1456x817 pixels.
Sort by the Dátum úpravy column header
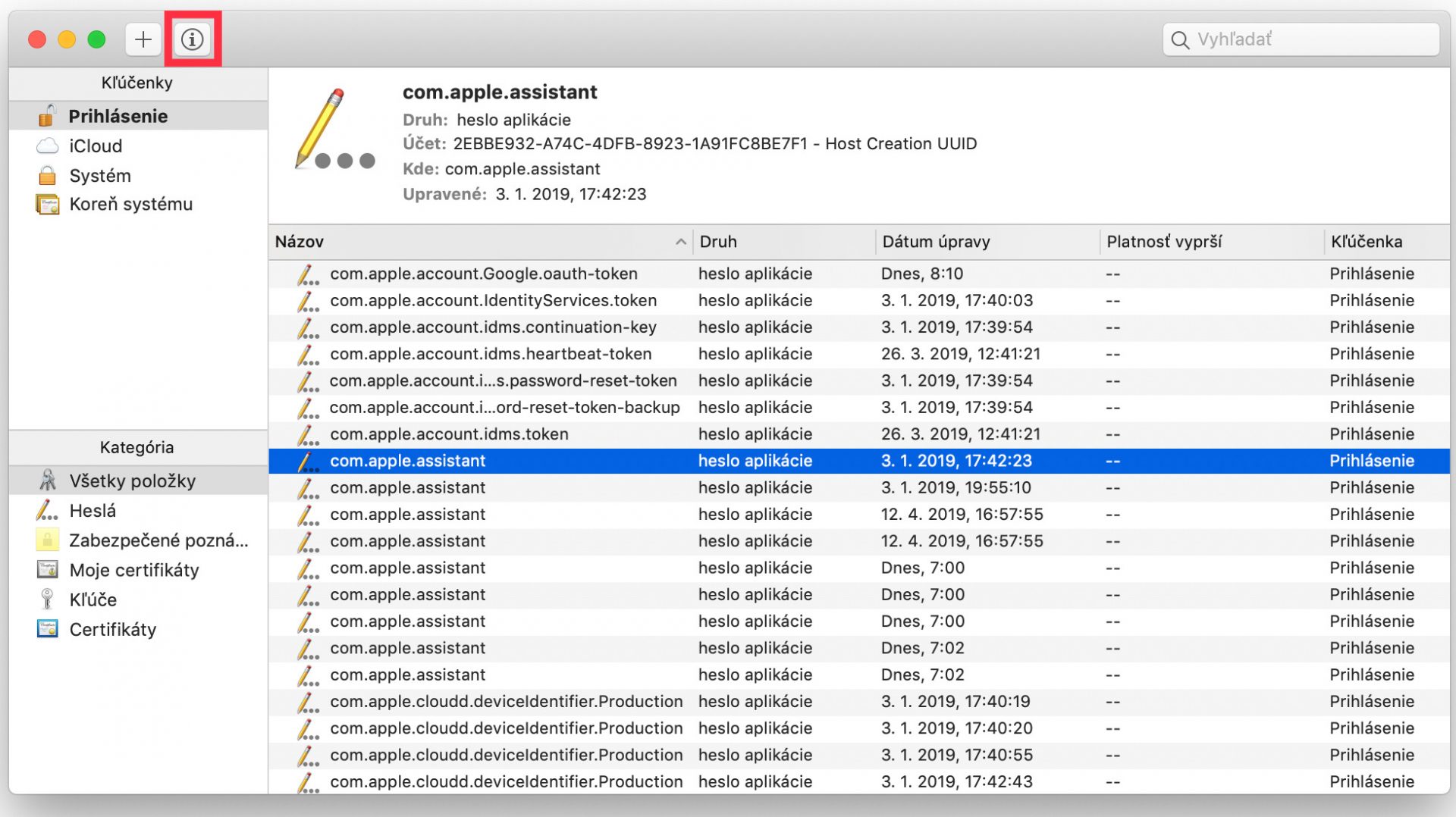987,242
